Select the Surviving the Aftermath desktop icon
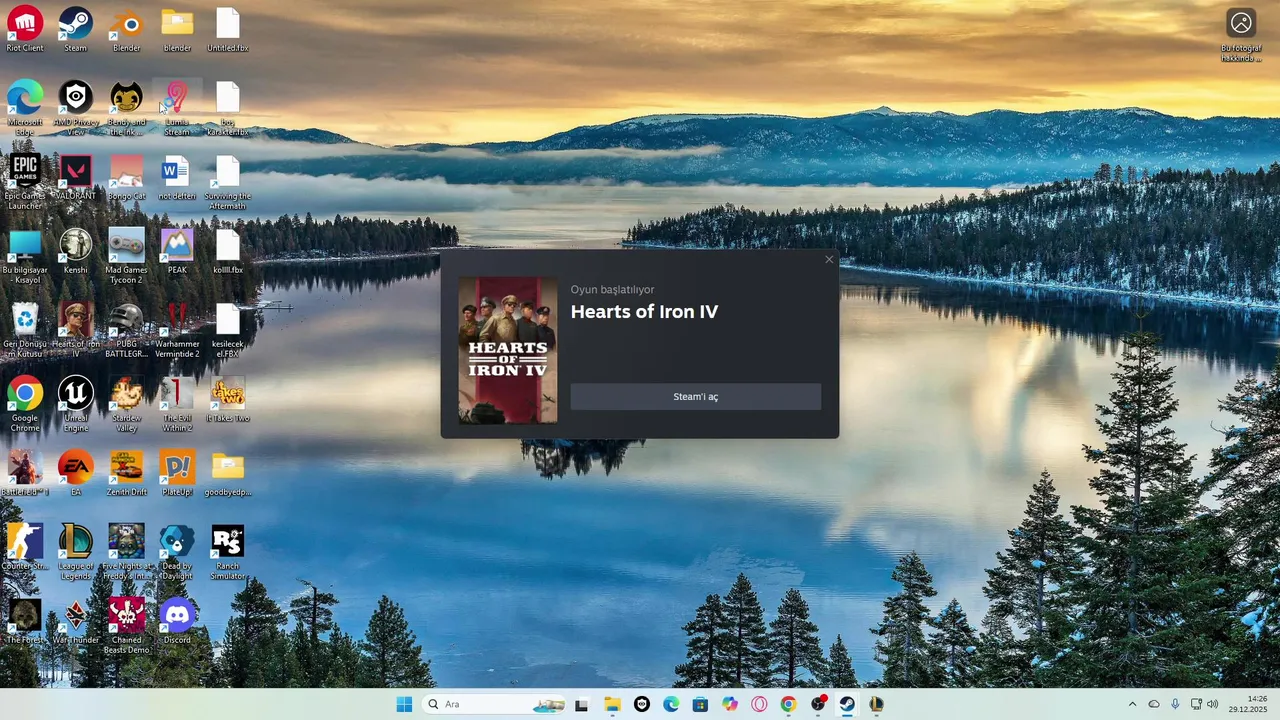Viewport: 1280px width, 720px height. click(228, 182)
